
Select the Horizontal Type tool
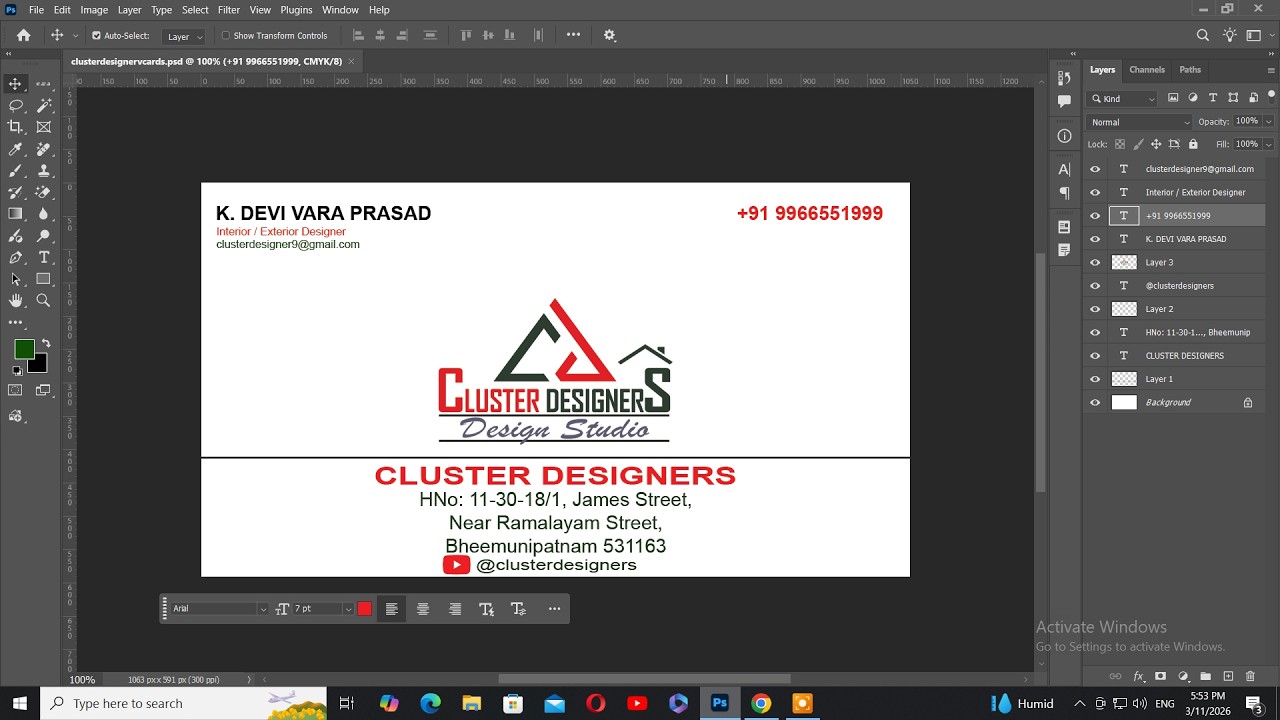44,258
